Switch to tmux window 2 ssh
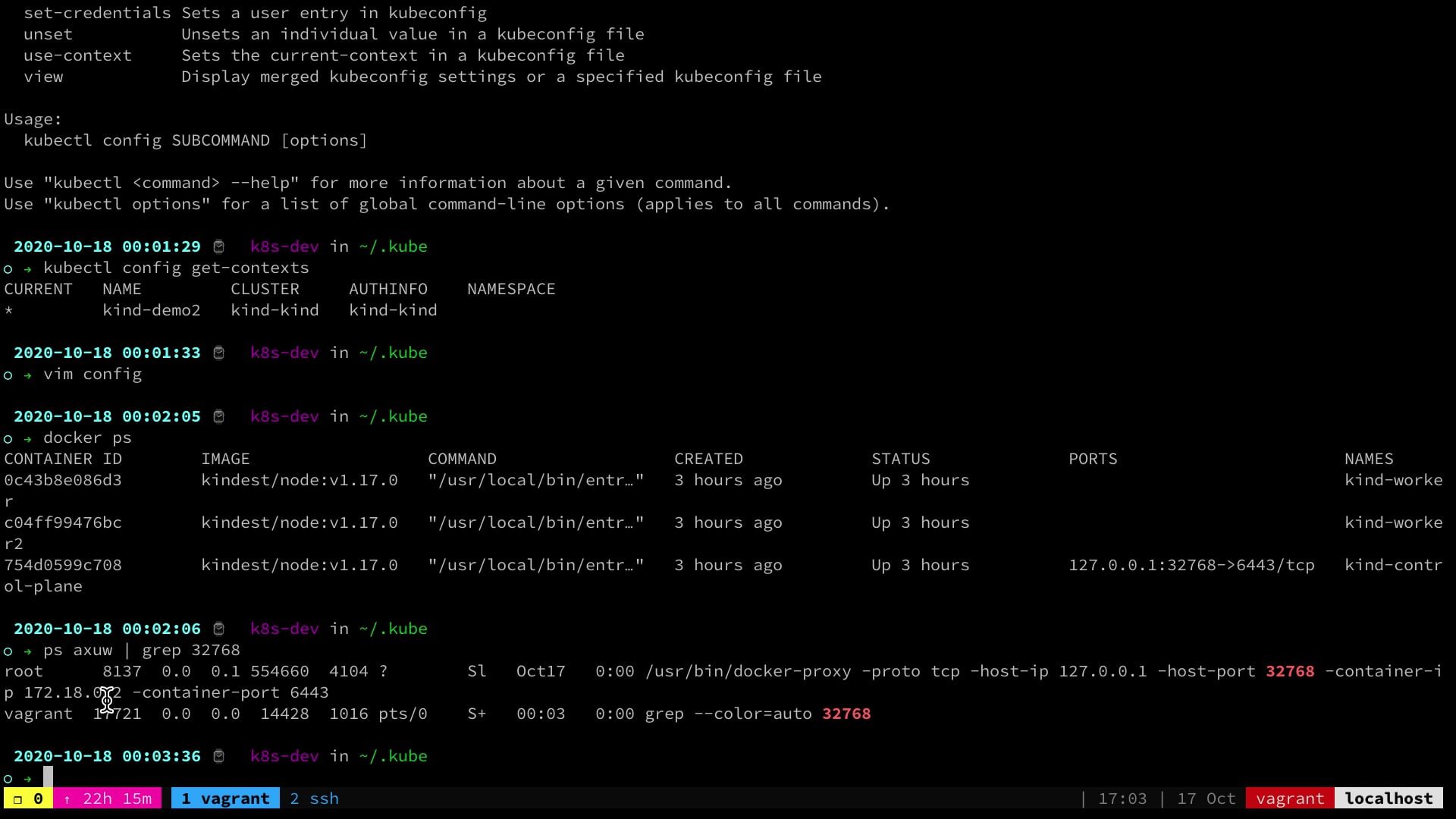 click(314, 799)
